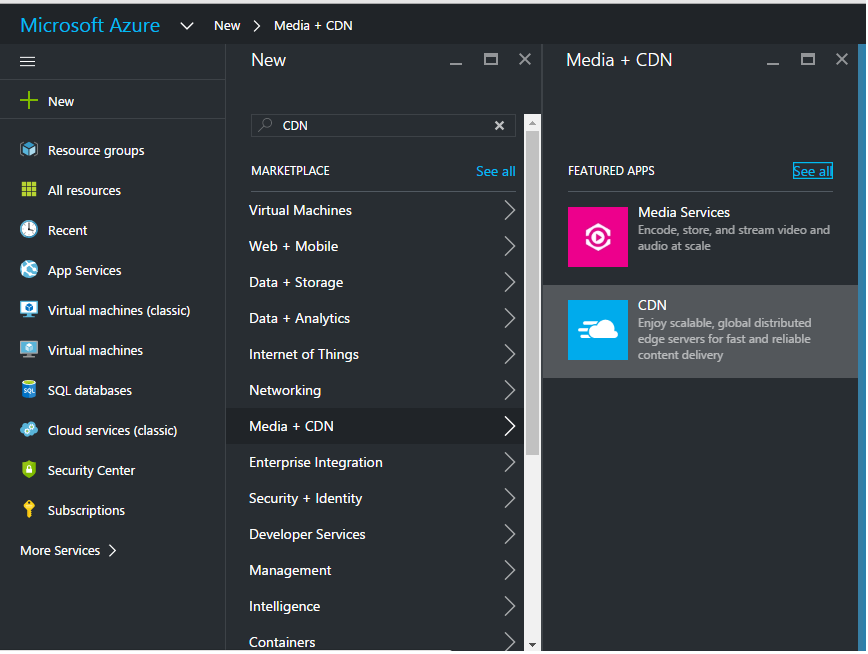Minimize the Media + CDN blade
Screen dimensions: 868x654
773,64
